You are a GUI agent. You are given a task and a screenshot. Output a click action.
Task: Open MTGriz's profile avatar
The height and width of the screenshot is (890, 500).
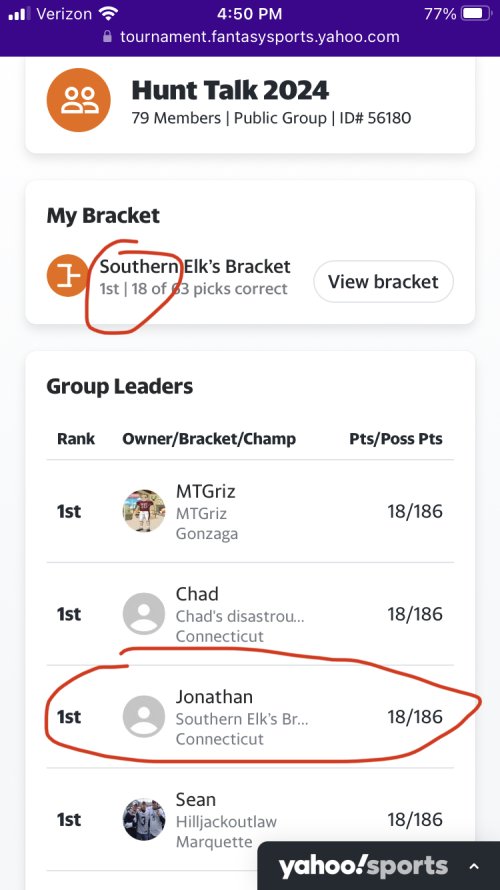[x=144, y=511]
